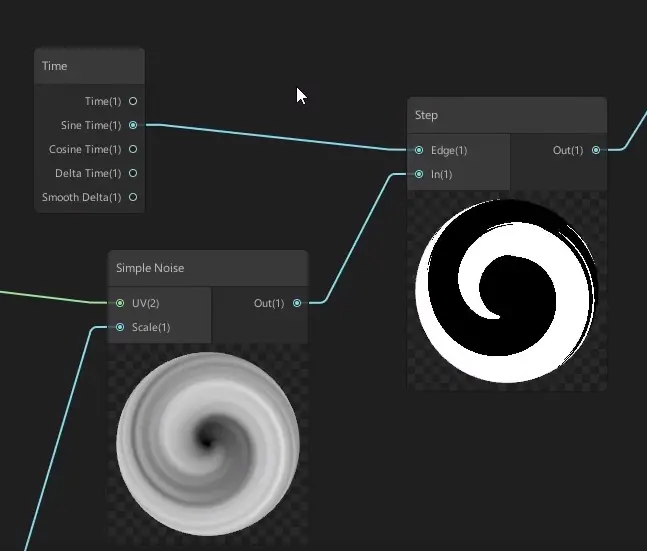Click the Simple Noise grayscale swirl preview

tap(208, 444)
